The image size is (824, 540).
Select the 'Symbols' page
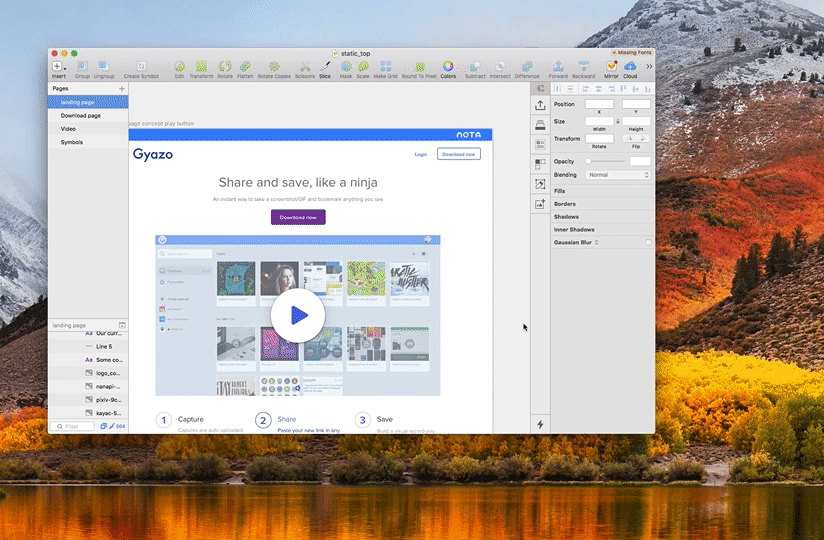point(88,142)
